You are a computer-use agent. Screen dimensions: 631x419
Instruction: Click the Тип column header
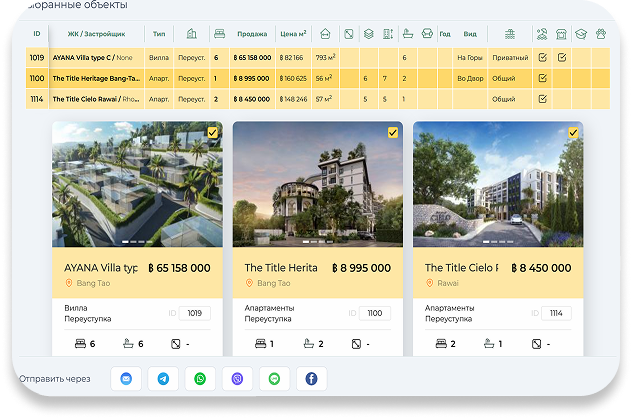click(x=159, y=34)
